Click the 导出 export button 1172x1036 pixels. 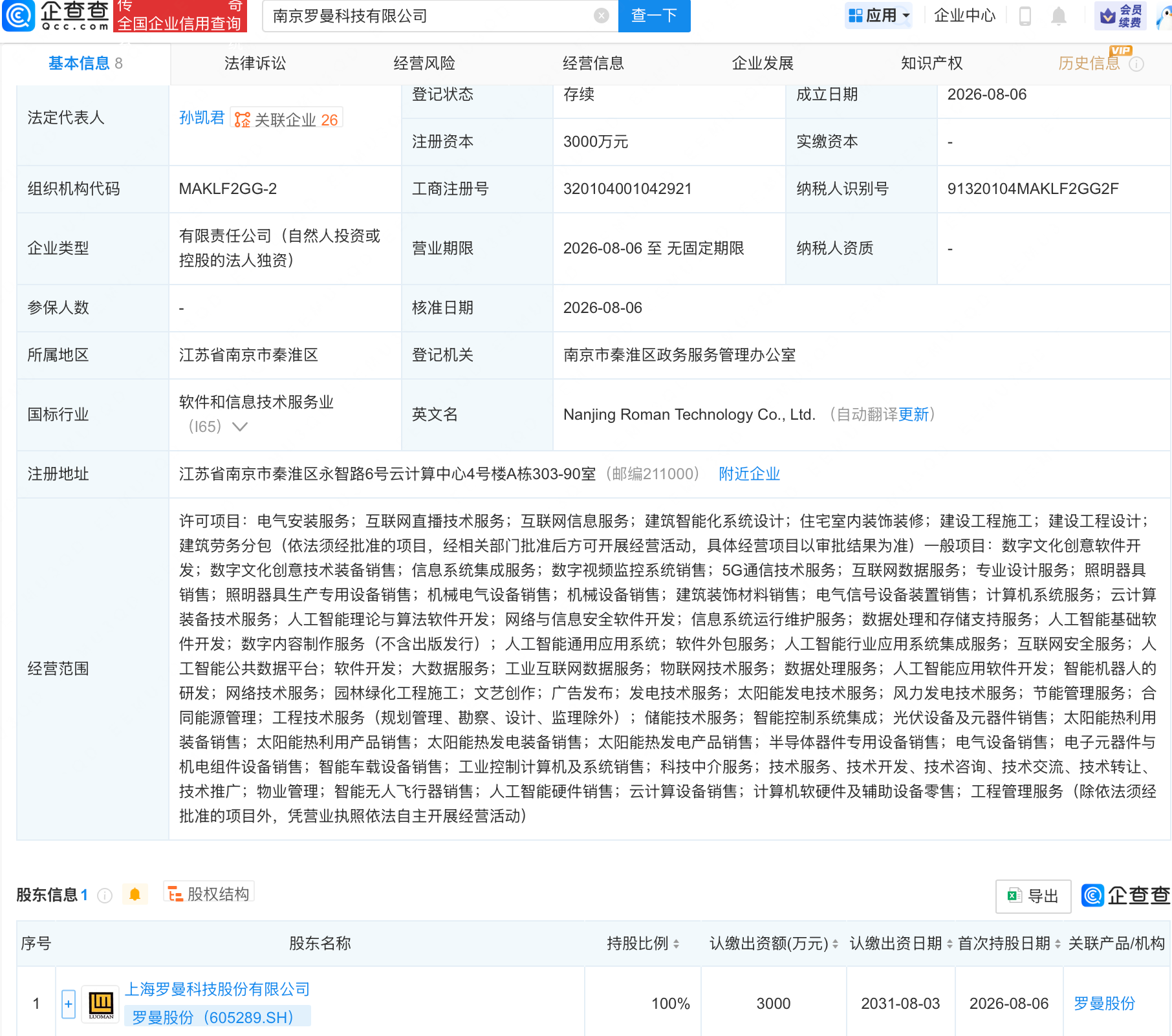pos(1033,896)
